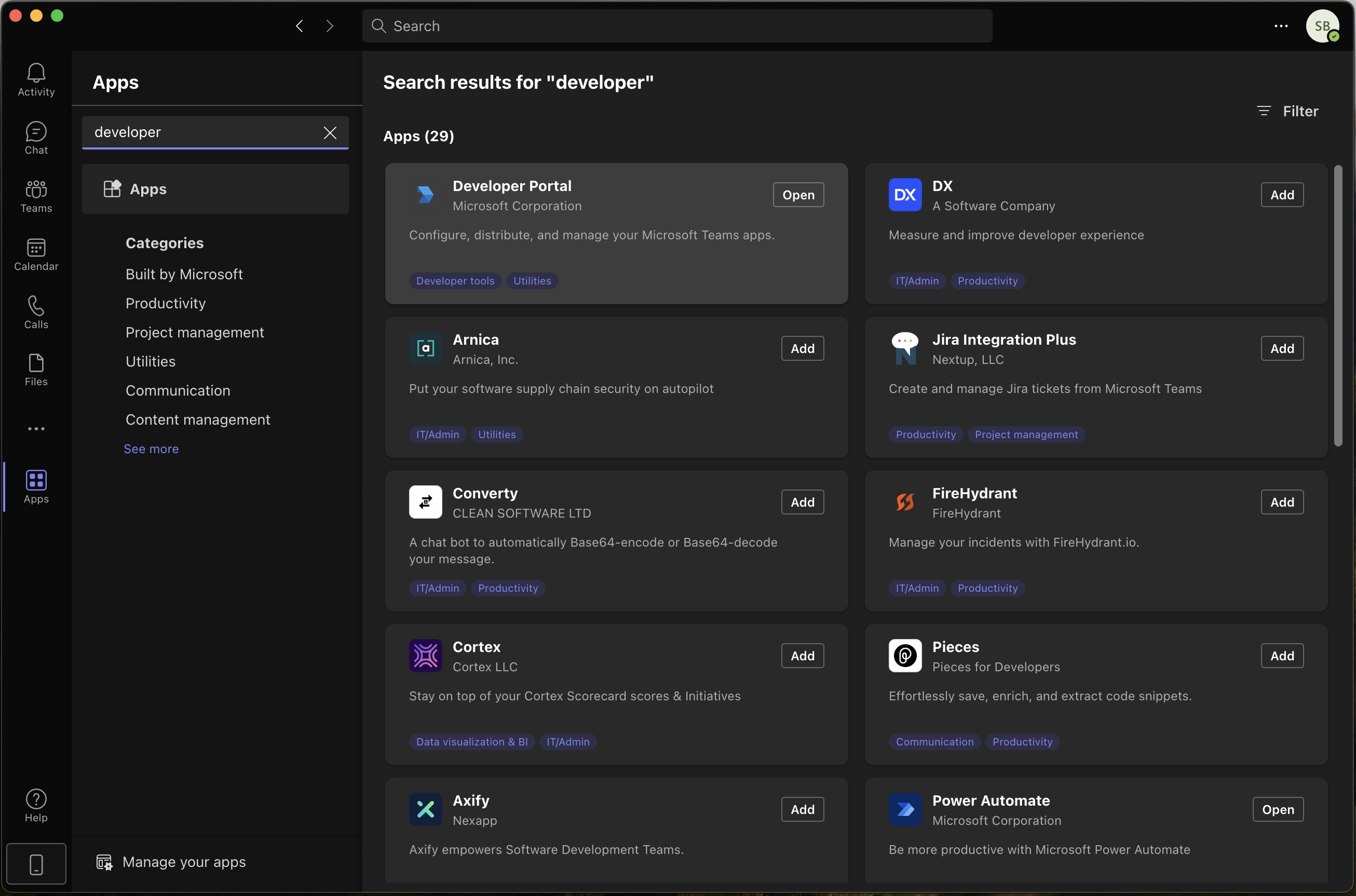This screenshot has width=1356, height=896.
Task: Add the Converty app
Action: tap(803, 503)
